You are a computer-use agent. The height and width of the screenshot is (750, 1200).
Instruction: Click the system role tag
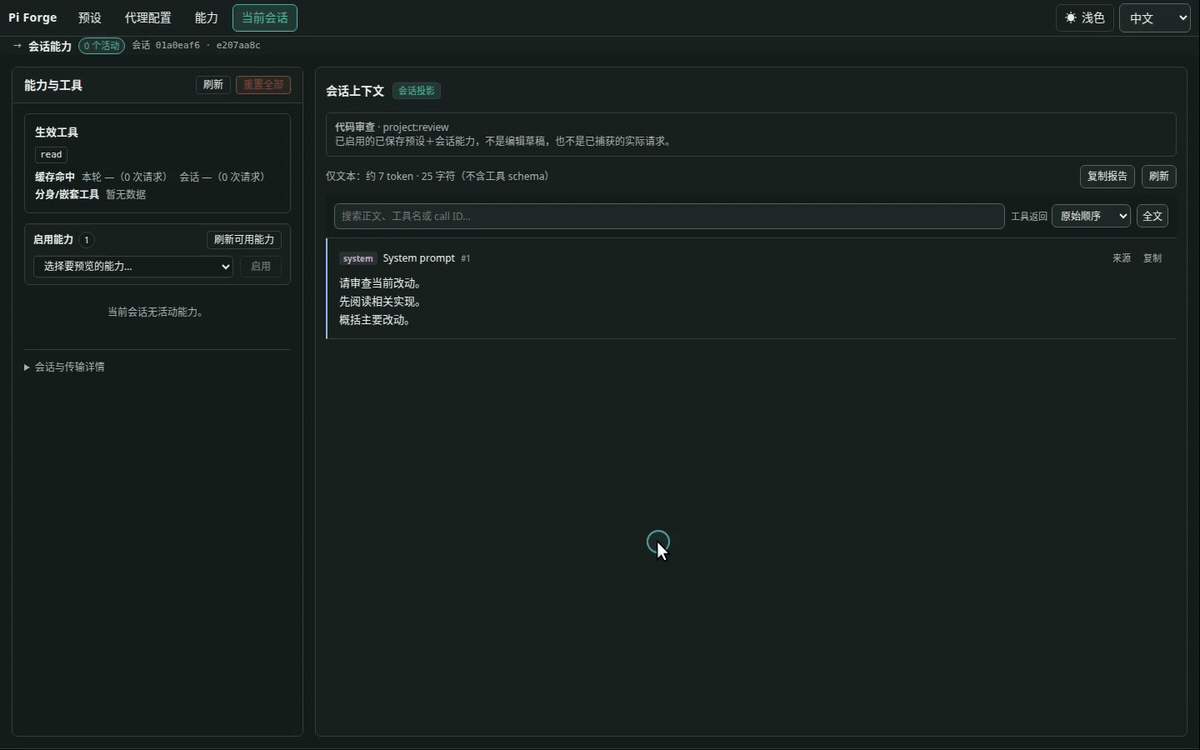click(357, 259)
